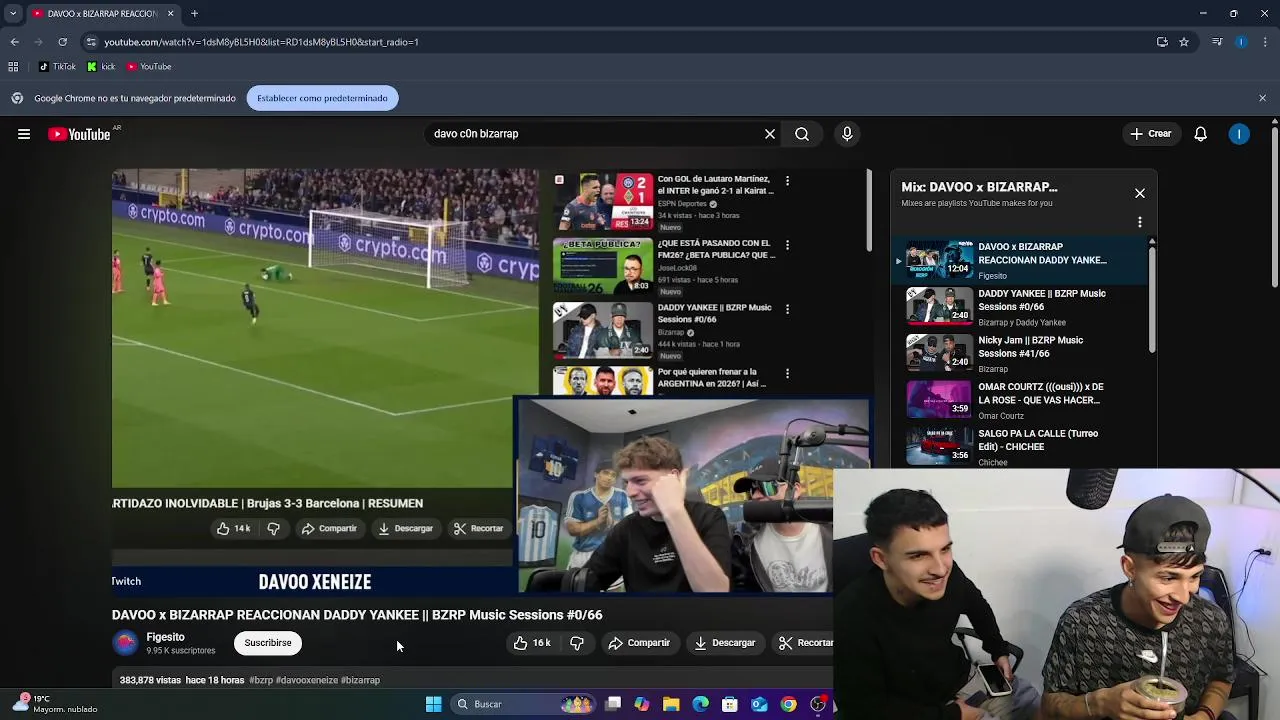Screen dimensions: 1280x720
Task: Open the YouTube account avatar menu
Action: (x=1239, y=134)
